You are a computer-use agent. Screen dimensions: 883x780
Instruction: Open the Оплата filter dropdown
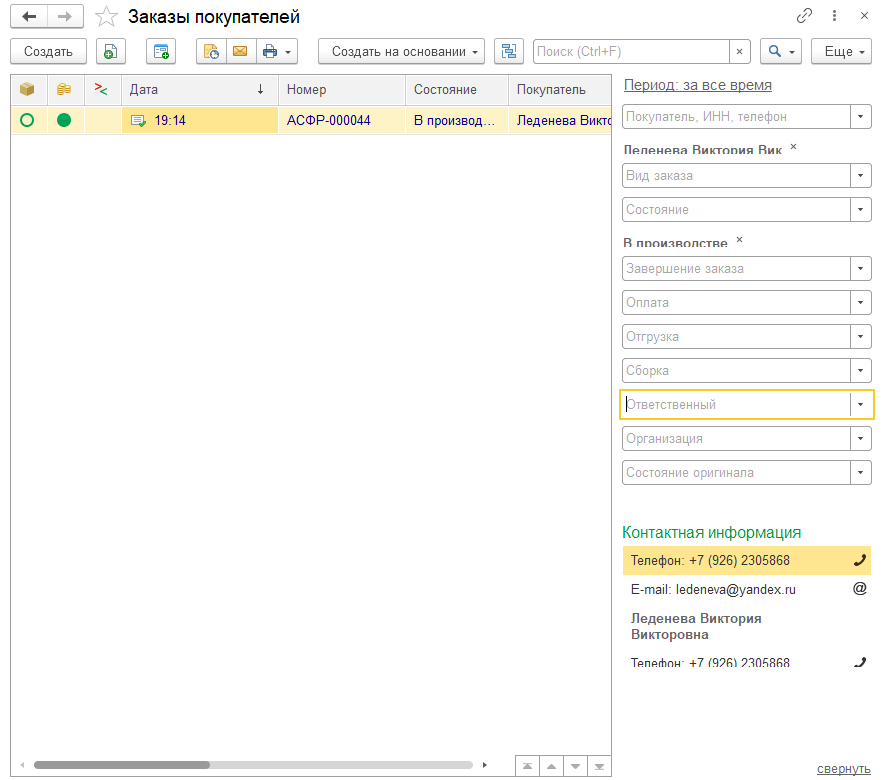point(860,303)
